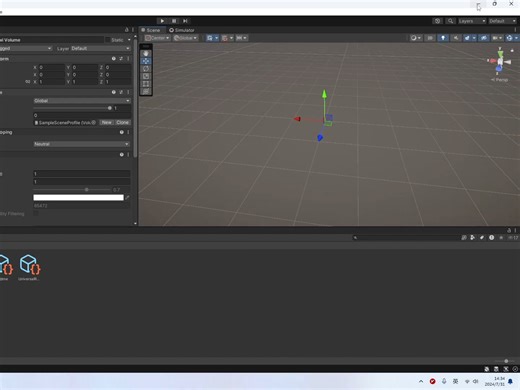The image size is (520, 390).
Task: Open the Tonemapping Neutral mode dropdown
Action: (x=82, y=144)
